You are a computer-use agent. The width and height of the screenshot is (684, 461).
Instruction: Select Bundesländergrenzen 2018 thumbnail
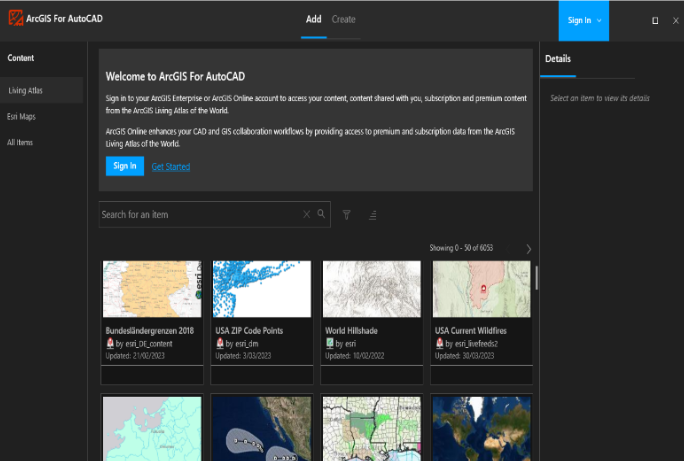152,289
